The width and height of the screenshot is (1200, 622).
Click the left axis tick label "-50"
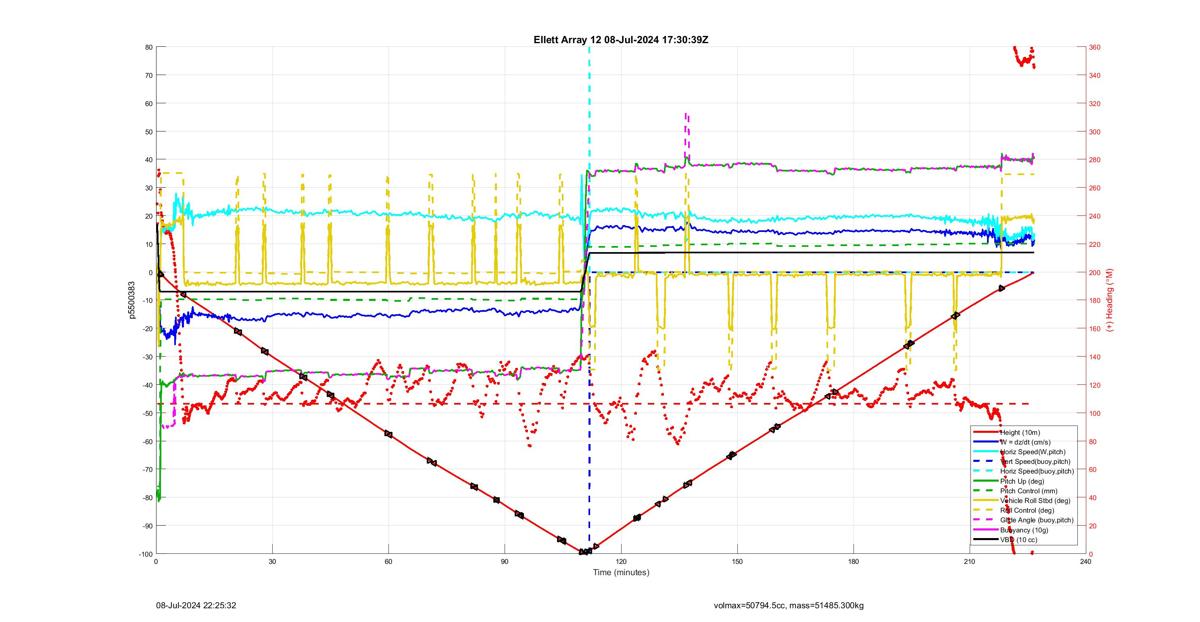tap(146, 413)
